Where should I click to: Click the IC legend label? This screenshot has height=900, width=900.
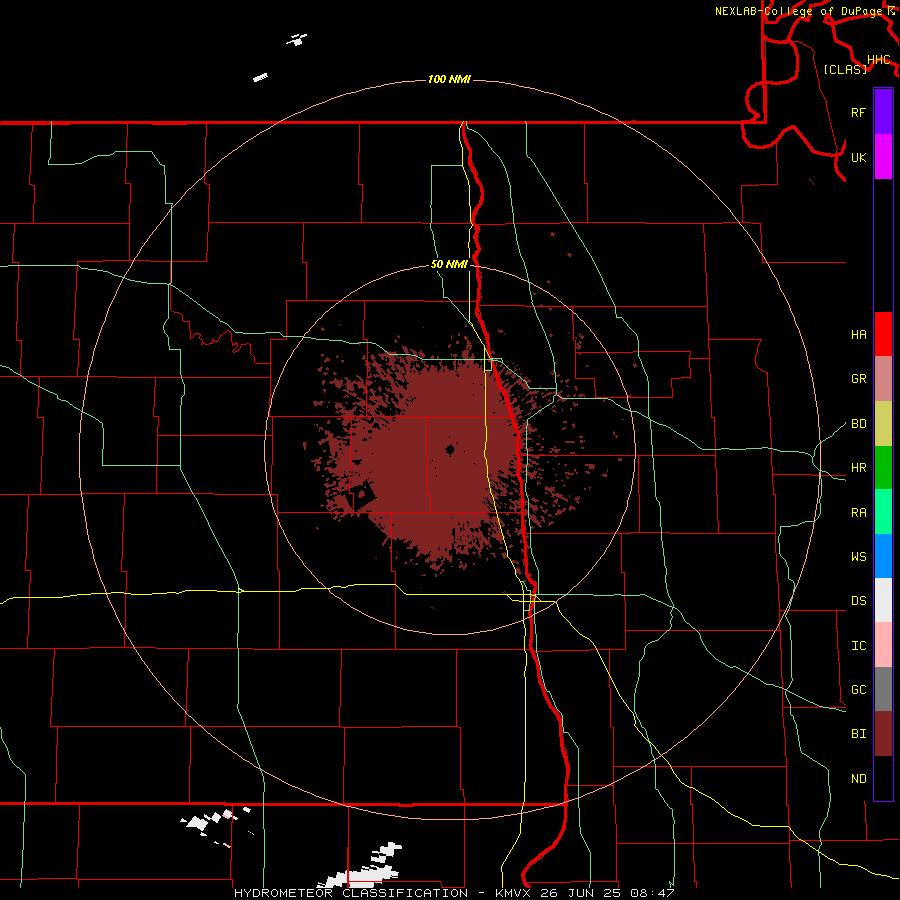[x=858, y=646]
